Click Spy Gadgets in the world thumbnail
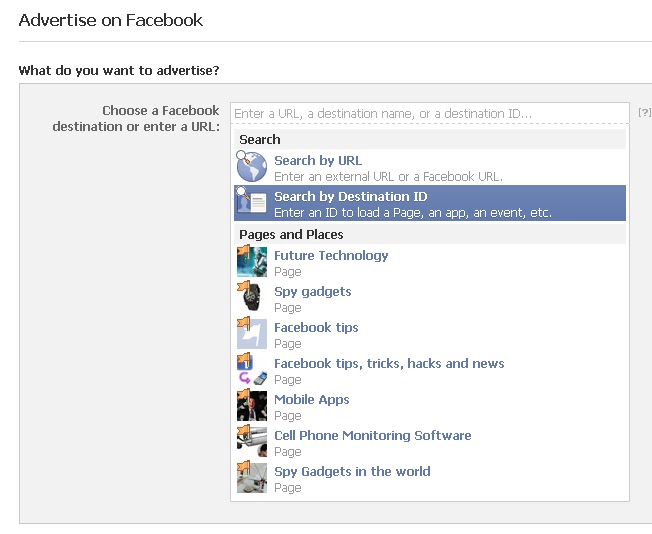This screenshot has height=534, width=652. (252, 477)
